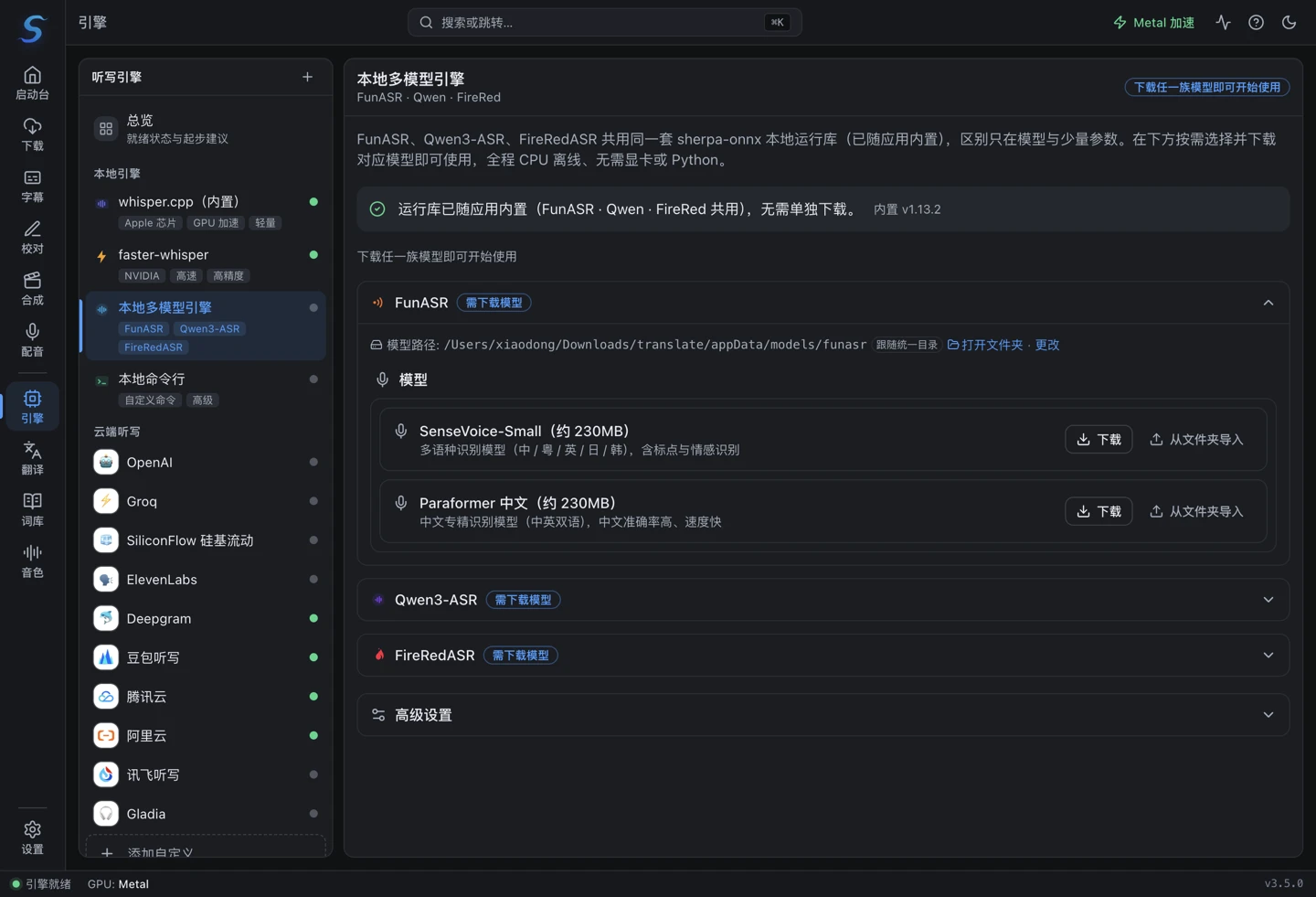Image resolution: width=1316 pixels, height=897 pixels.
Task: Open the 校对 proofreading sidebar icon
Action: 32,236
